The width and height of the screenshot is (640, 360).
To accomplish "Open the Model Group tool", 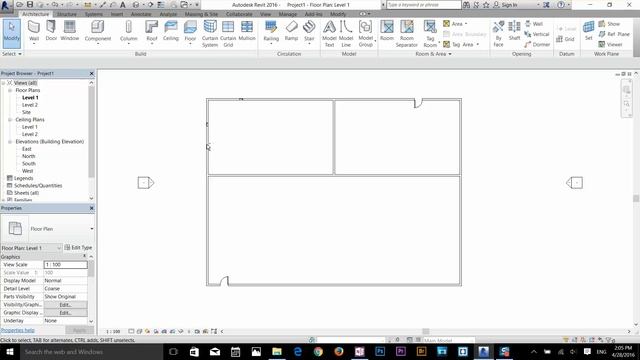I will point(365,34).
